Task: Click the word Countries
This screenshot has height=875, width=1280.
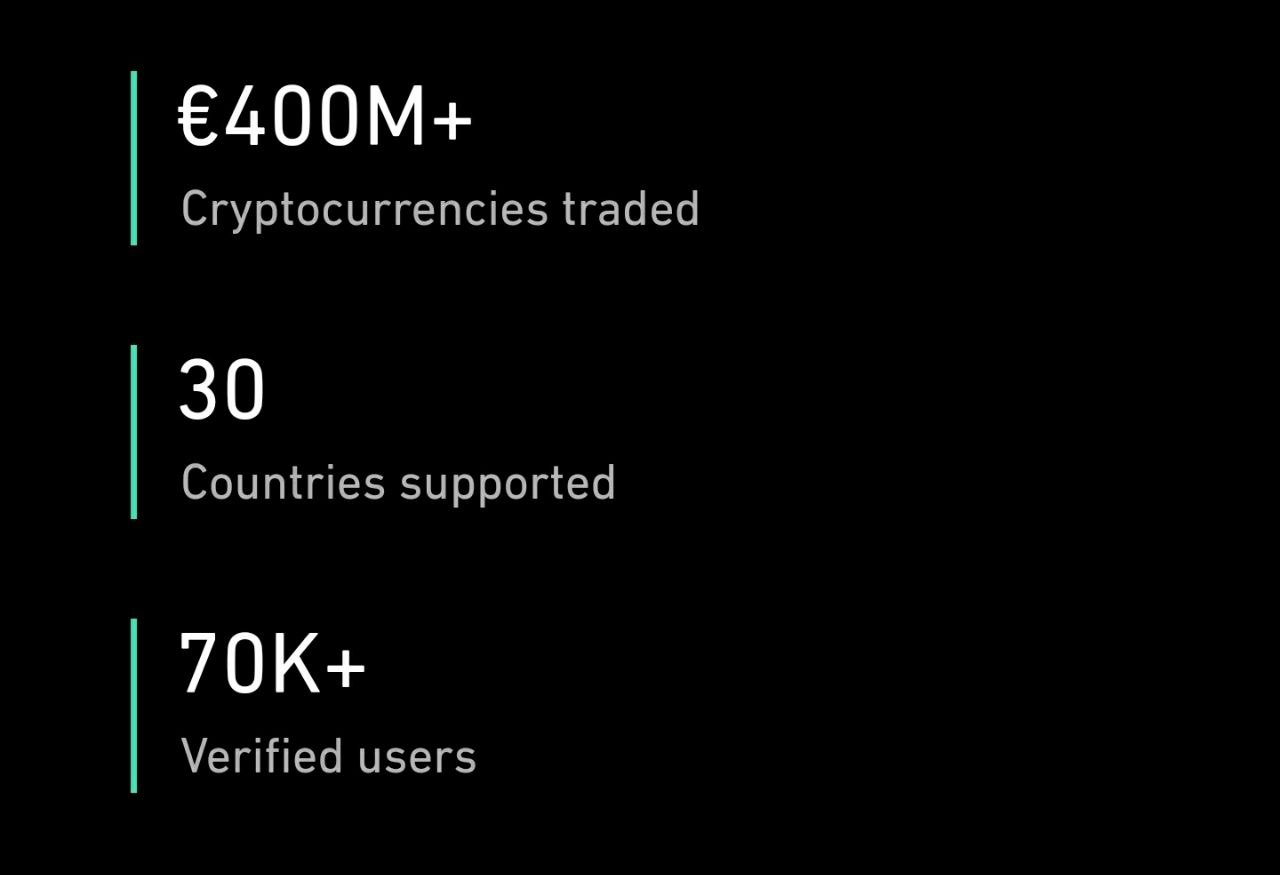Action: pyautogui.click(x=283, y=483)
